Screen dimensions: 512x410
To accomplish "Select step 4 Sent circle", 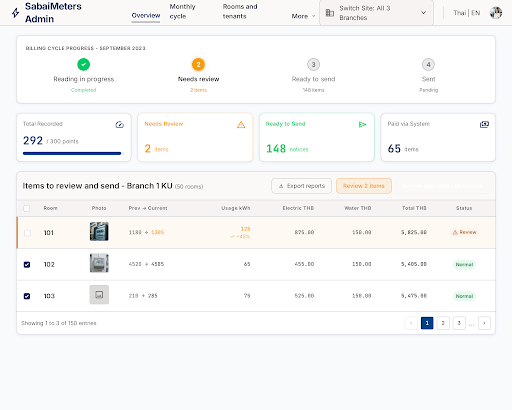I will [x=428, y=64].
